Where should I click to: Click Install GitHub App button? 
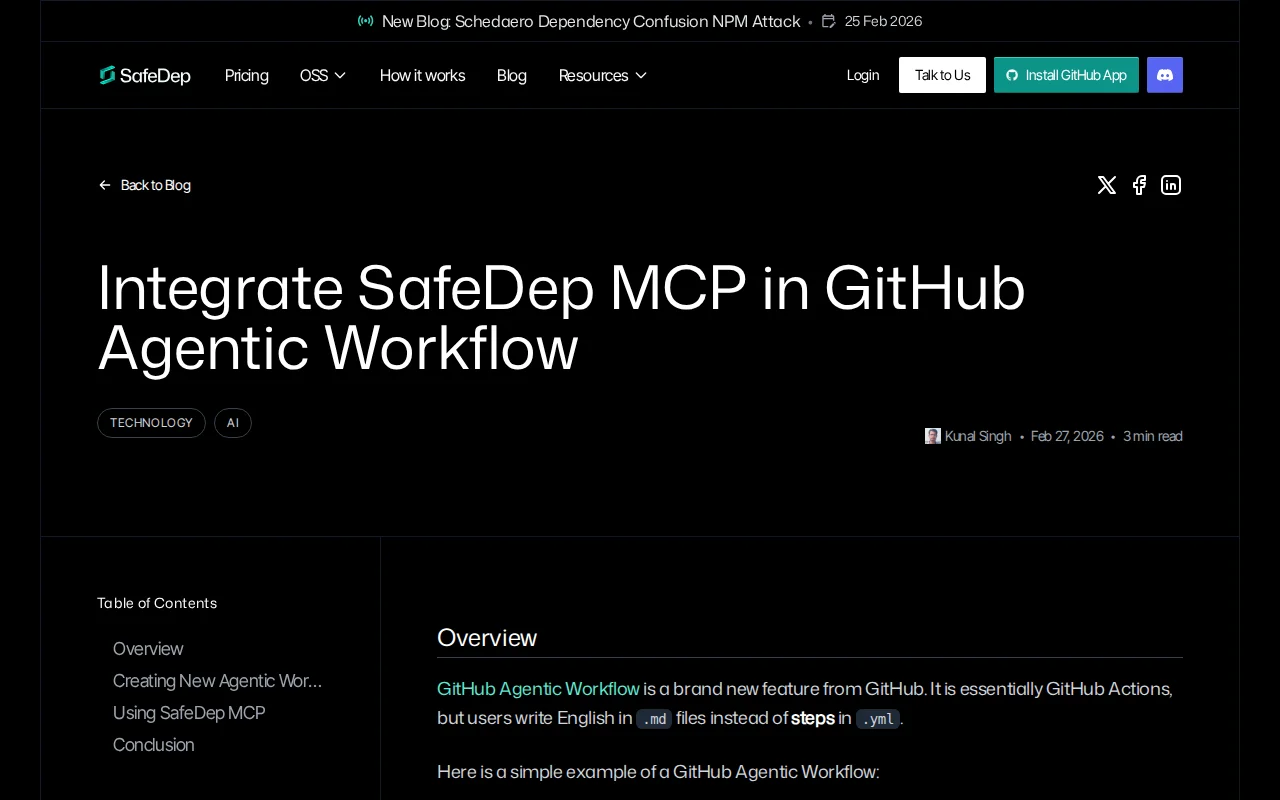(1066, 75)
